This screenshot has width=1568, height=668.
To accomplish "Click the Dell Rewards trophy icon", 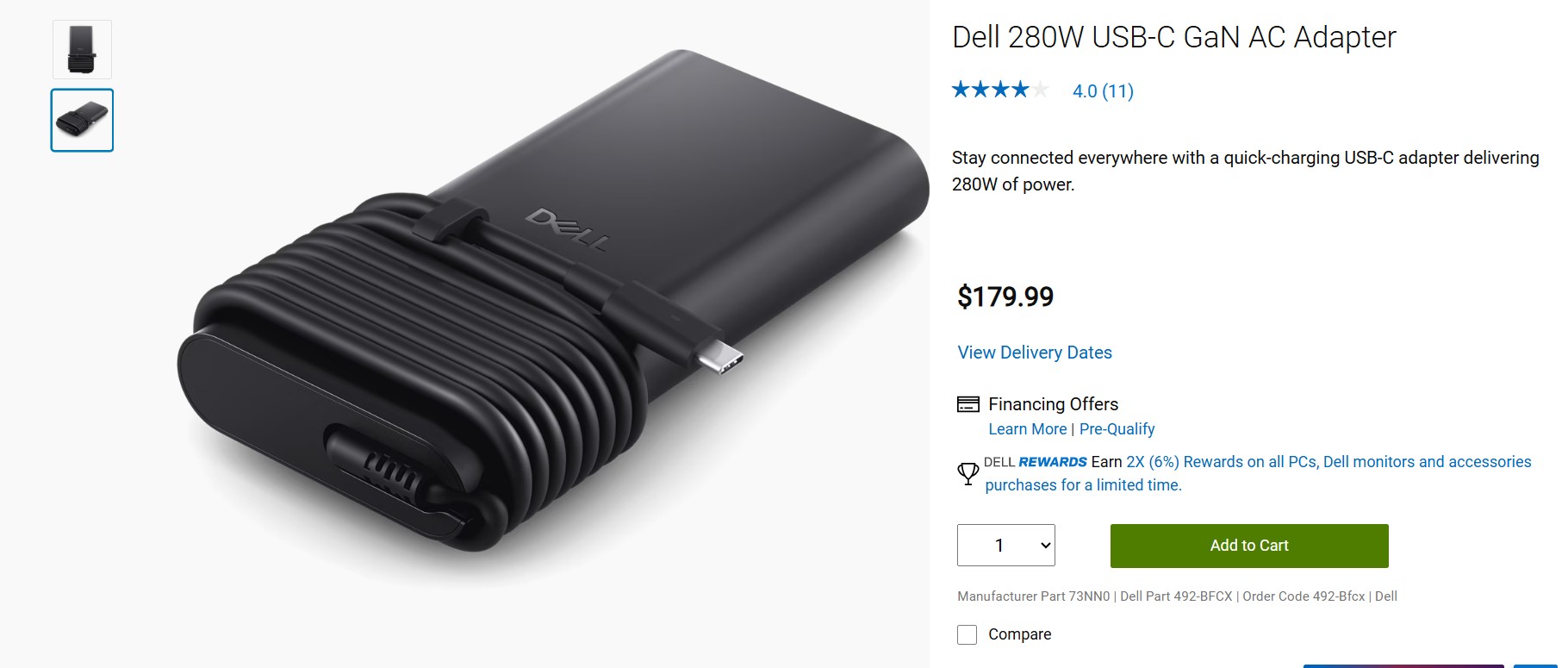I will click(x=968, y=472).
